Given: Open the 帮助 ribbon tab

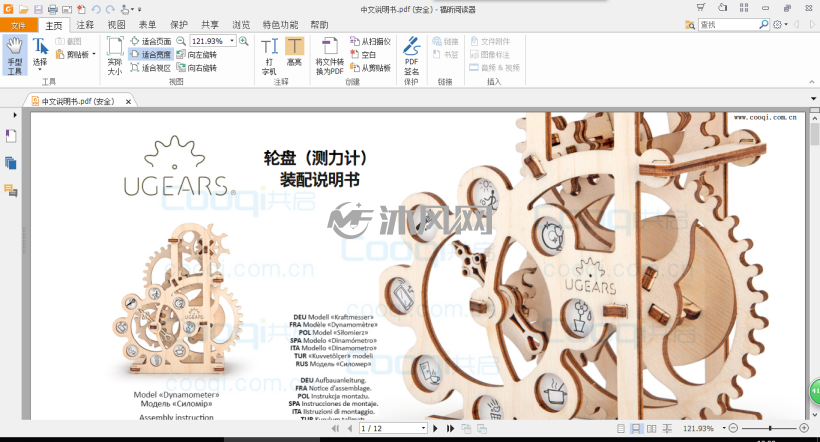Looking at the screenshot, I should pyautogui.click(x=320, y=25).
